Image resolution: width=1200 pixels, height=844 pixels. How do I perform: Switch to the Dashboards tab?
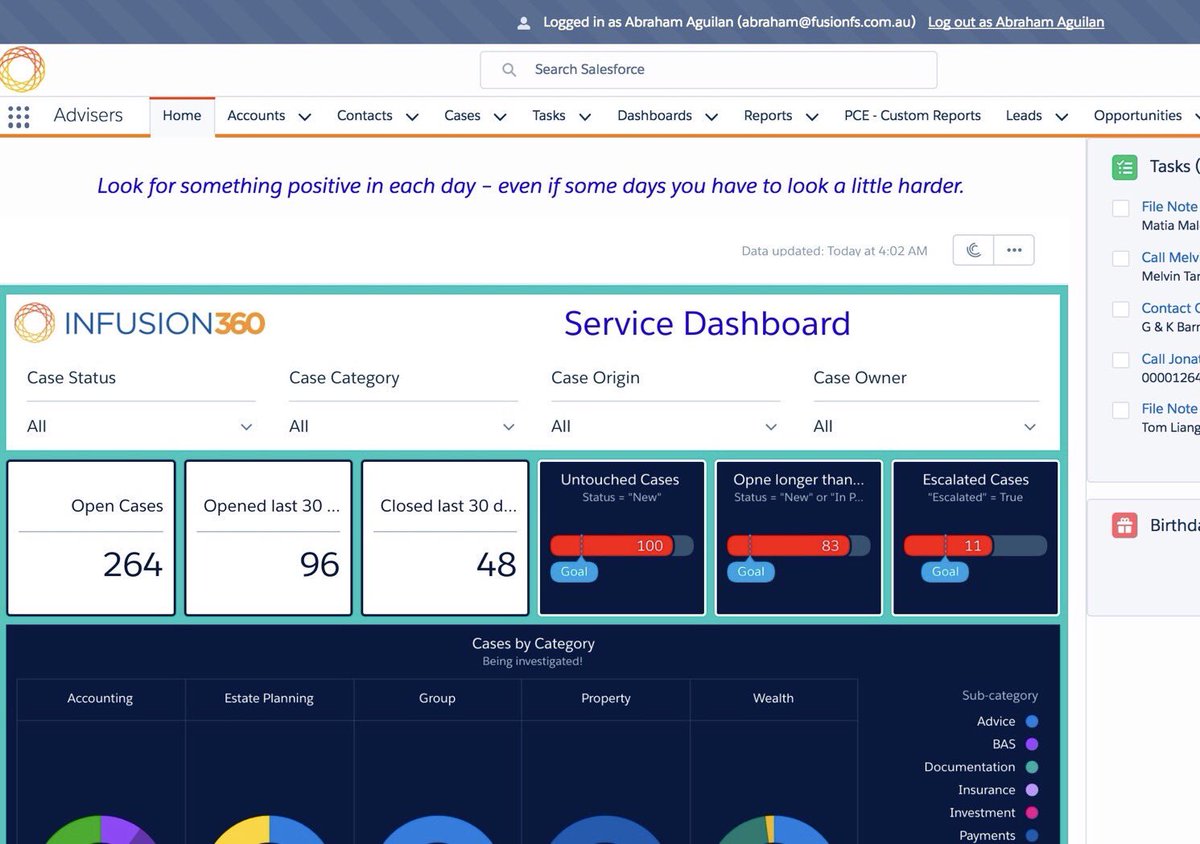tap(654, 116)
